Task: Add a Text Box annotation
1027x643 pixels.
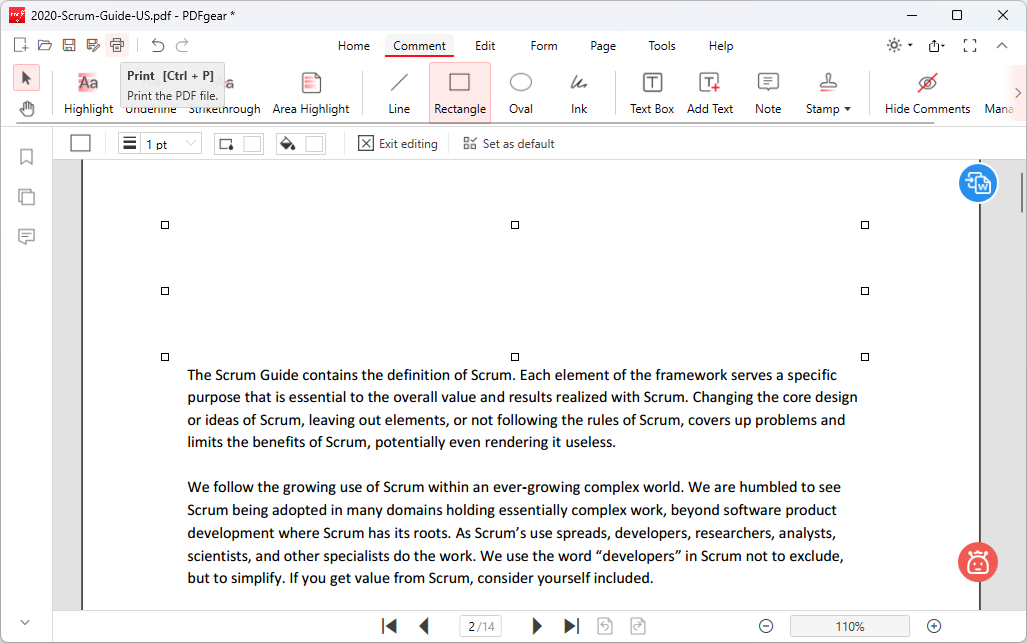Action: click(x=651, y=91)
